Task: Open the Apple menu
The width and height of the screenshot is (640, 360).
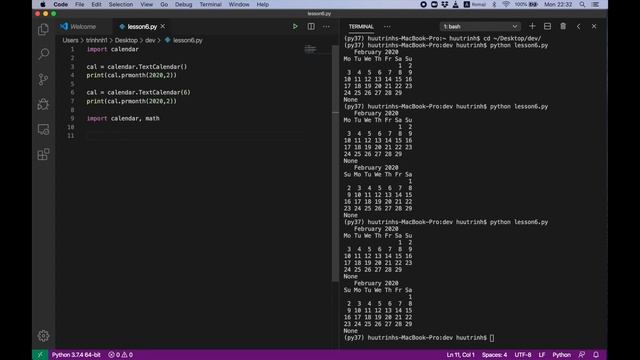Action: 42,4
